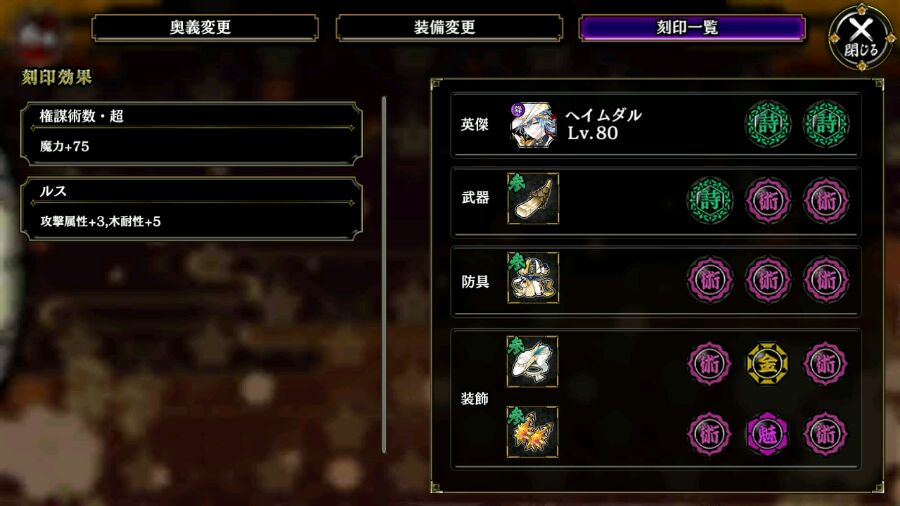Click the ヘイムダル hero portrait
The width and height of the screenshot is (900, 506).
click(x=533, y=124)
